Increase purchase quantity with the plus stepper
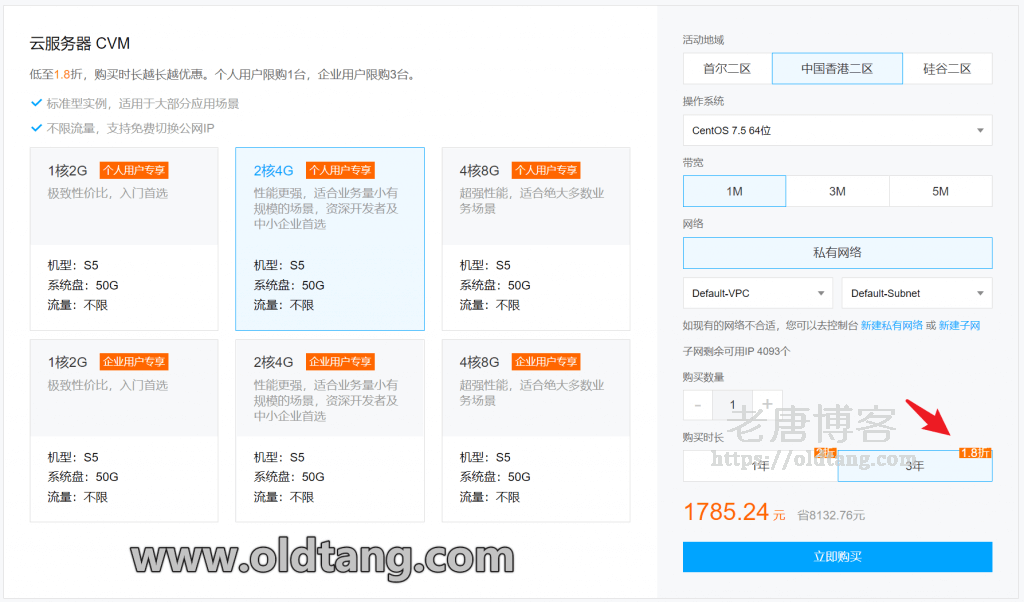This screenshot has height=602, width=1024. (767, 405)
